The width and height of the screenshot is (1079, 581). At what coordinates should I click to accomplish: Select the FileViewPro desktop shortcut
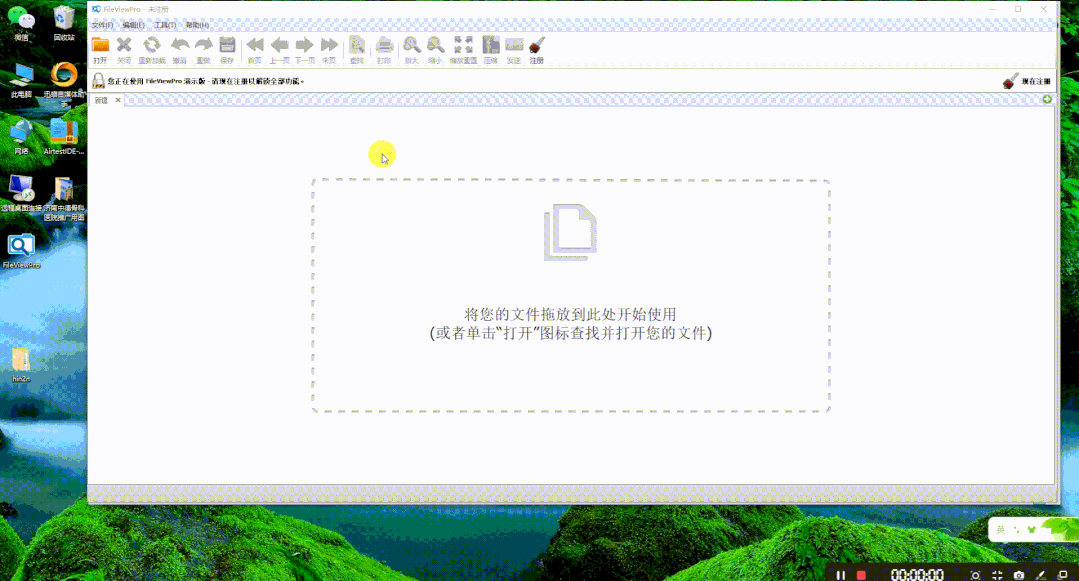(x=21, y=251)
